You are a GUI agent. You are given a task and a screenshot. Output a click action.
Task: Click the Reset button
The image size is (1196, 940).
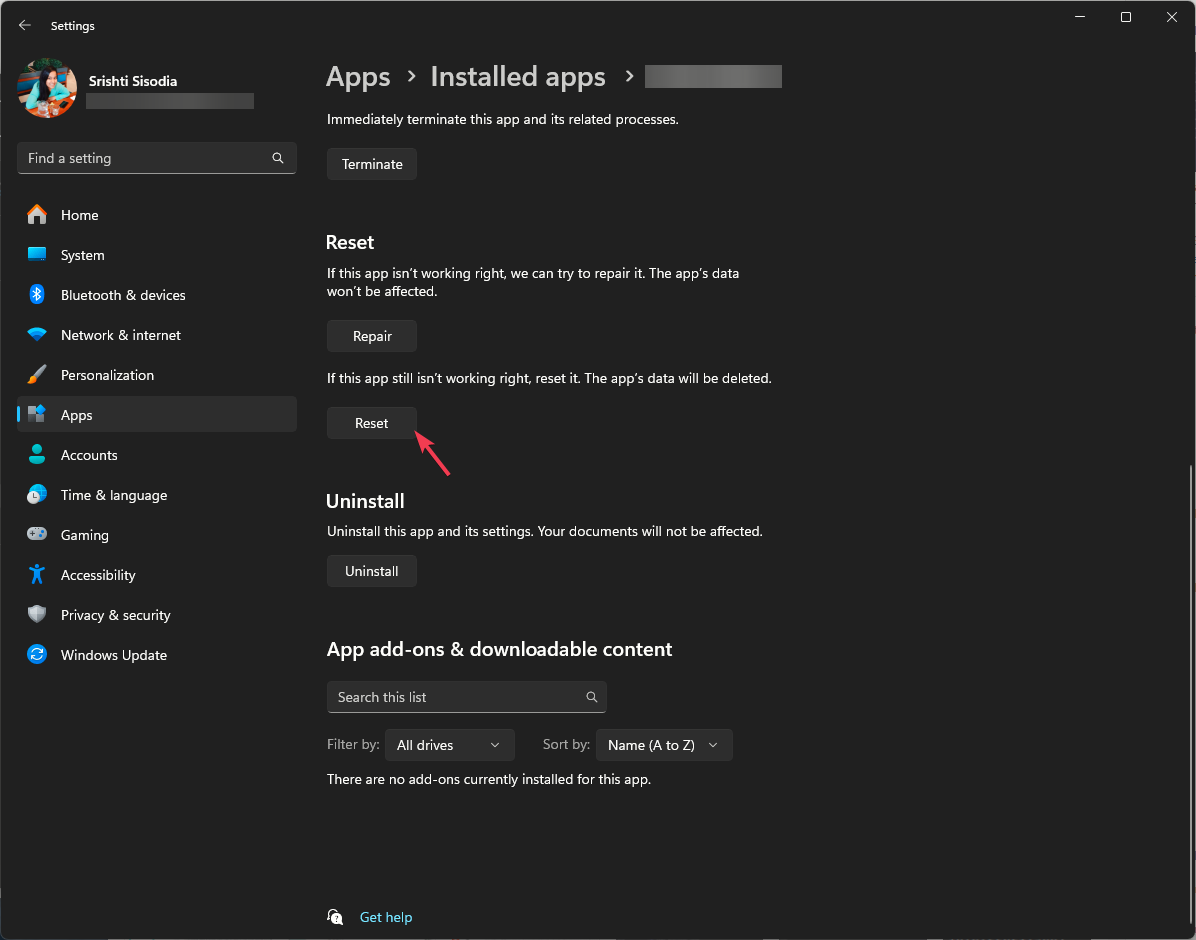click(371, 423)
